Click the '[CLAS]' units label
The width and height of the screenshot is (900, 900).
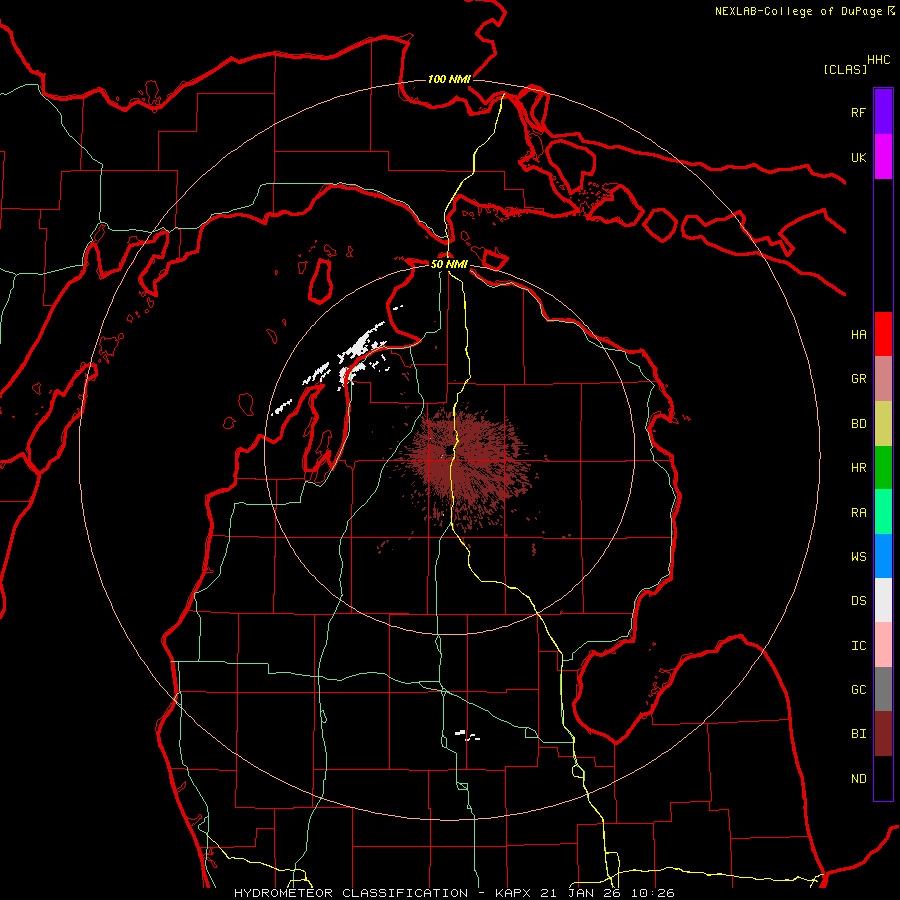click(x=845, y=69)
